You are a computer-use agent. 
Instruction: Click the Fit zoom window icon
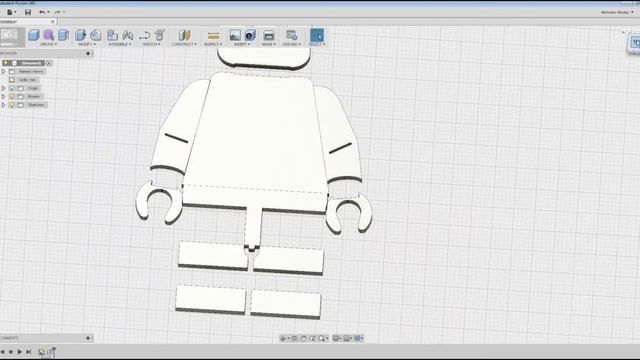pos(322,338)
